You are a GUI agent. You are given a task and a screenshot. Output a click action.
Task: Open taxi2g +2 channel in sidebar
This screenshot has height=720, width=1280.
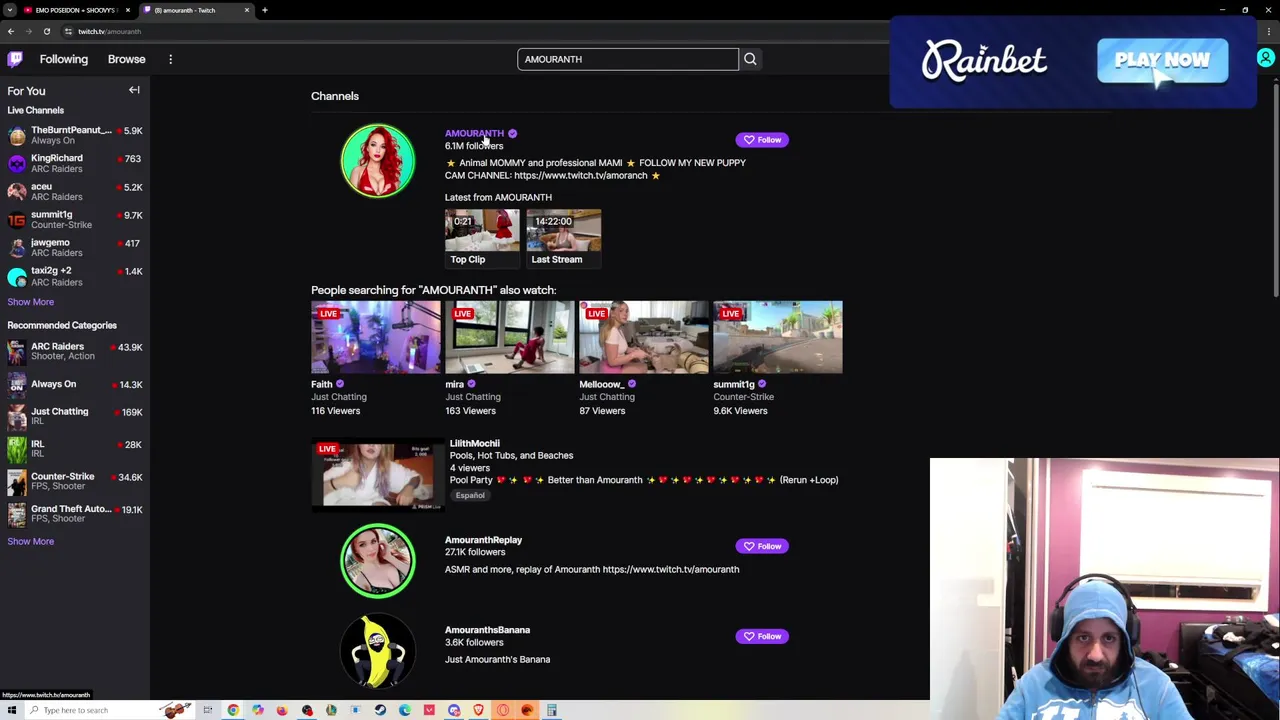coord(75,276)
